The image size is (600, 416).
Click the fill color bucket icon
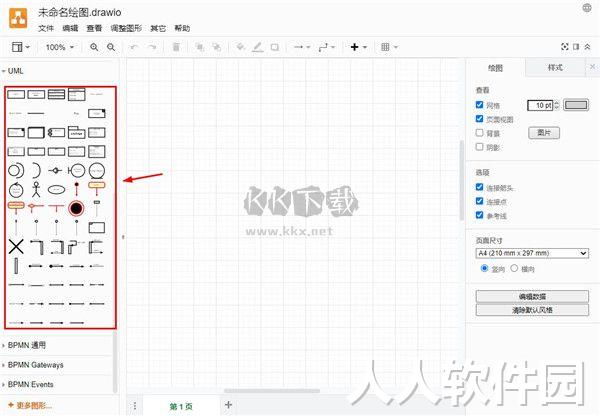[240, 47]
